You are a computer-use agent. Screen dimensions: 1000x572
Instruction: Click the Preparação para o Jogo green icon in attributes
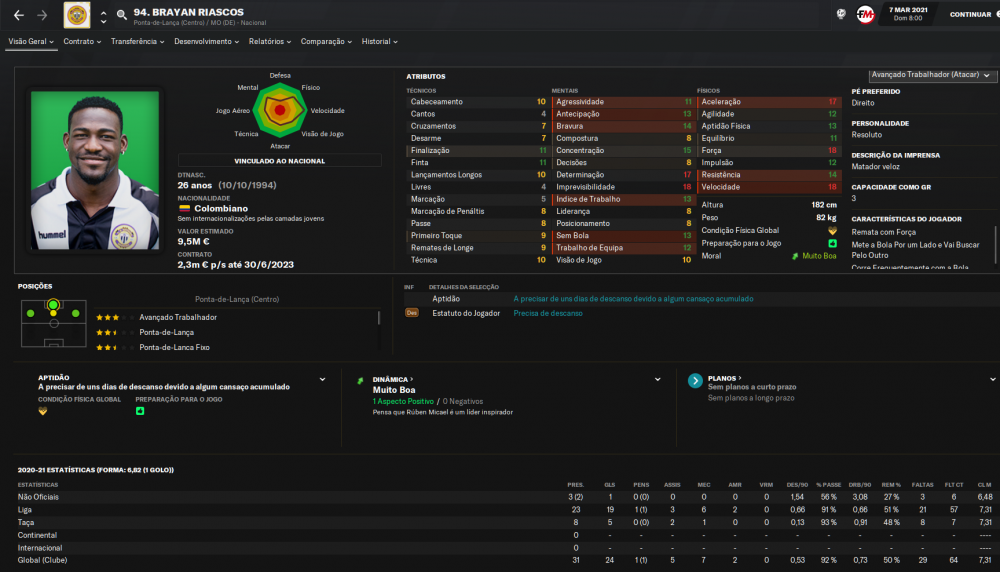(832, 244)
